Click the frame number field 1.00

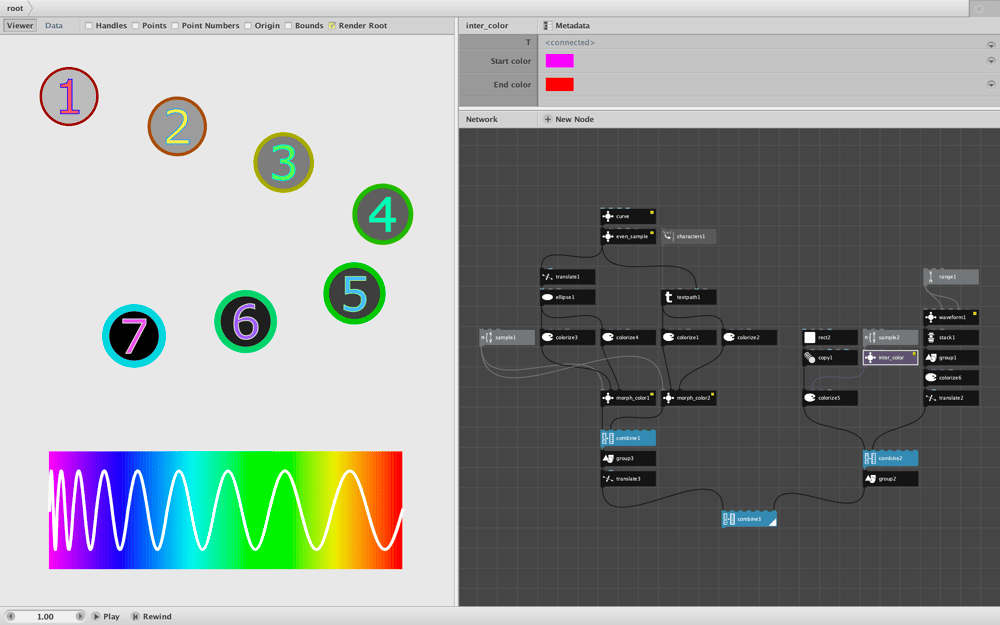45,617
